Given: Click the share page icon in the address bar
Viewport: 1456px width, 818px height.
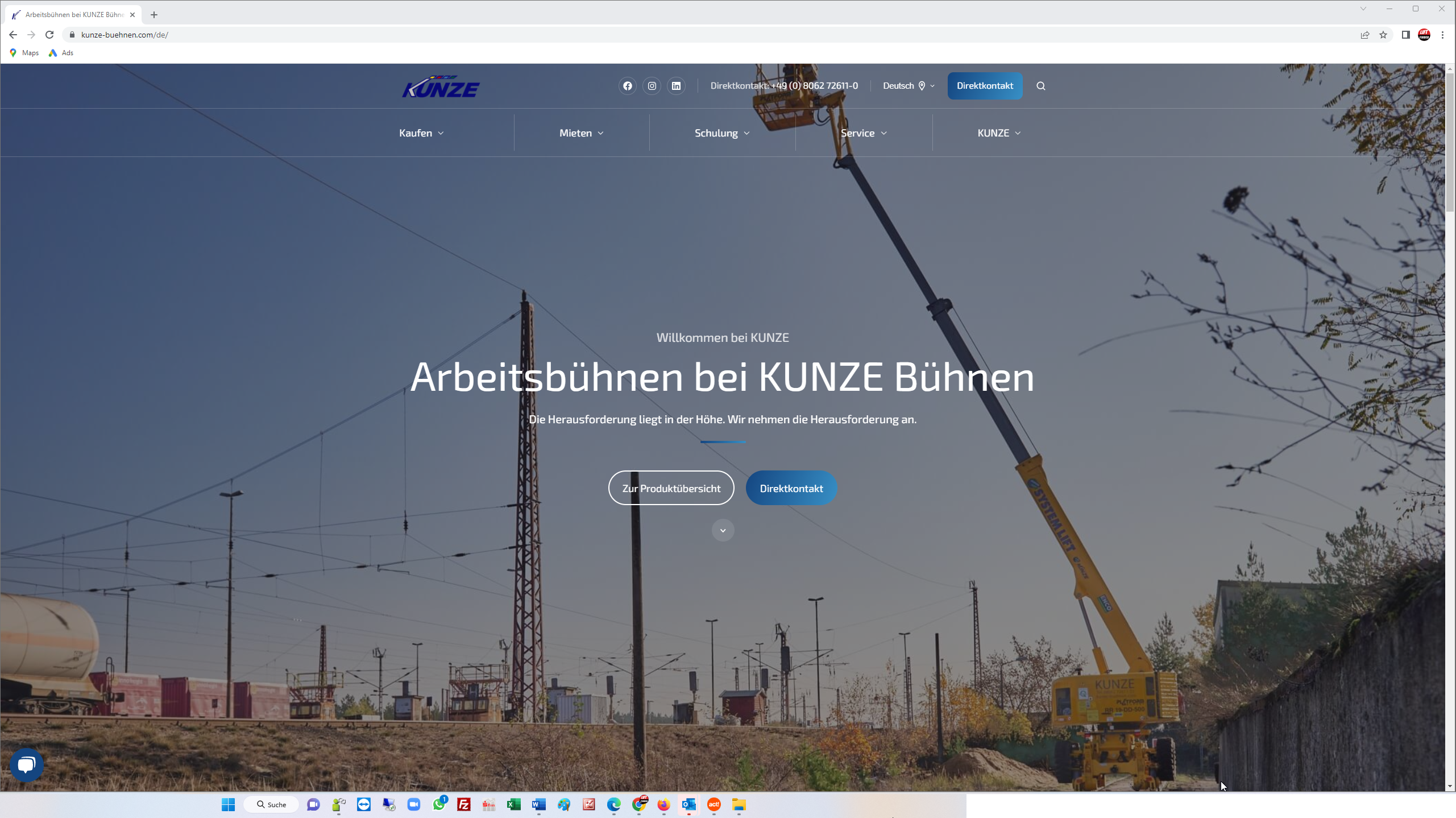Looking at the screenshot, I should (x=1364, y=35).
